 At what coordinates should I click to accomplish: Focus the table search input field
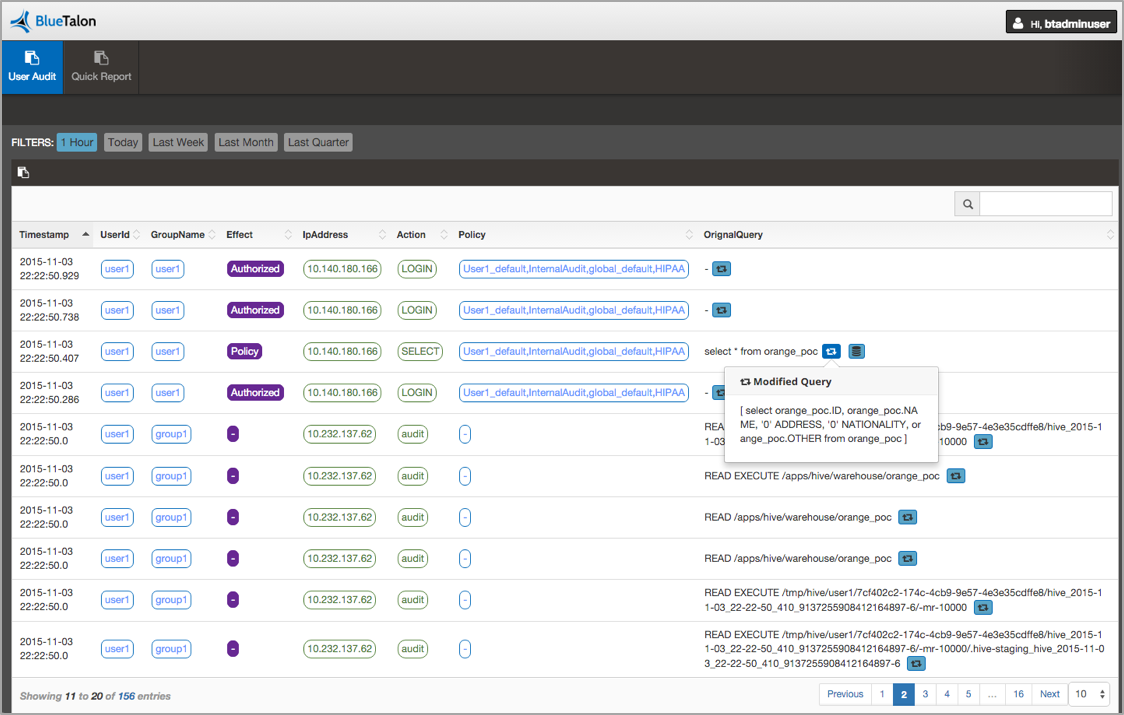coord(1045,204)
